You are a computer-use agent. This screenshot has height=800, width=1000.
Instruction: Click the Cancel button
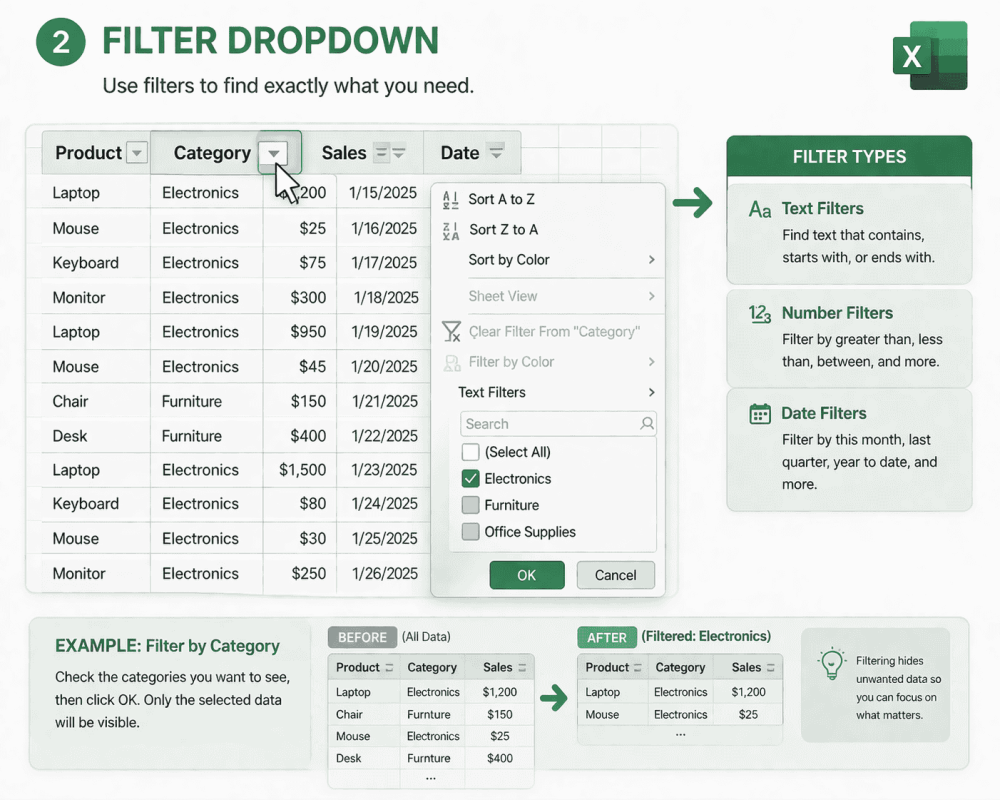click(615, 575)
